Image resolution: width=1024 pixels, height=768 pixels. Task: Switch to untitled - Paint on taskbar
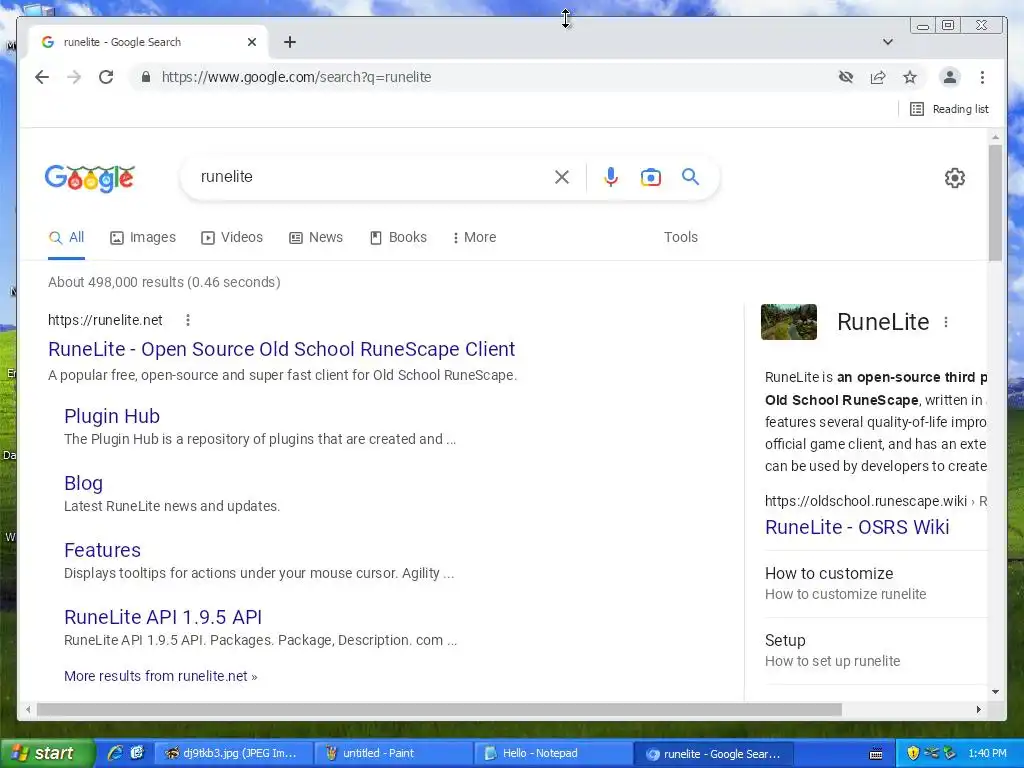[x=394, y=754]
